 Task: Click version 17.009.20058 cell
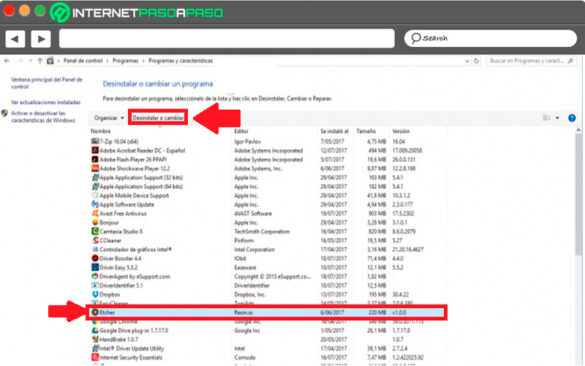coord(407,150)
